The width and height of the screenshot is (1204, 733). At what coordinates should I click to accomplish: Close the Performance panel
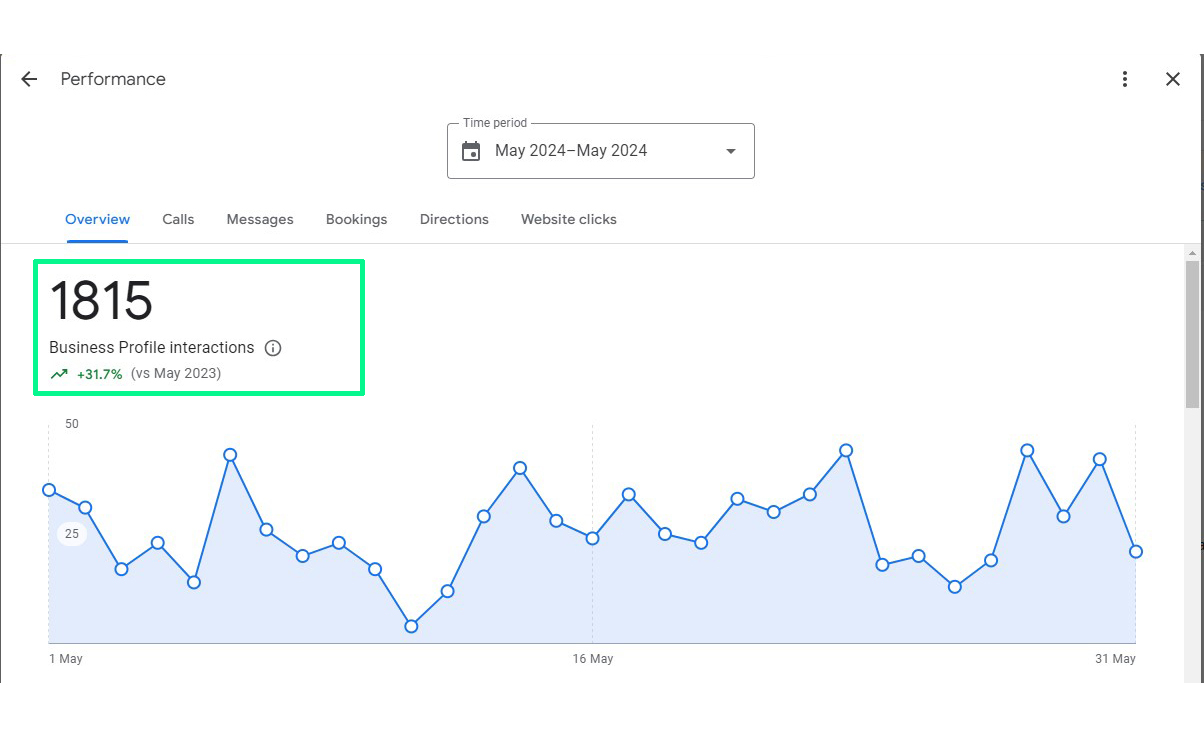(x=1173, y=79)
